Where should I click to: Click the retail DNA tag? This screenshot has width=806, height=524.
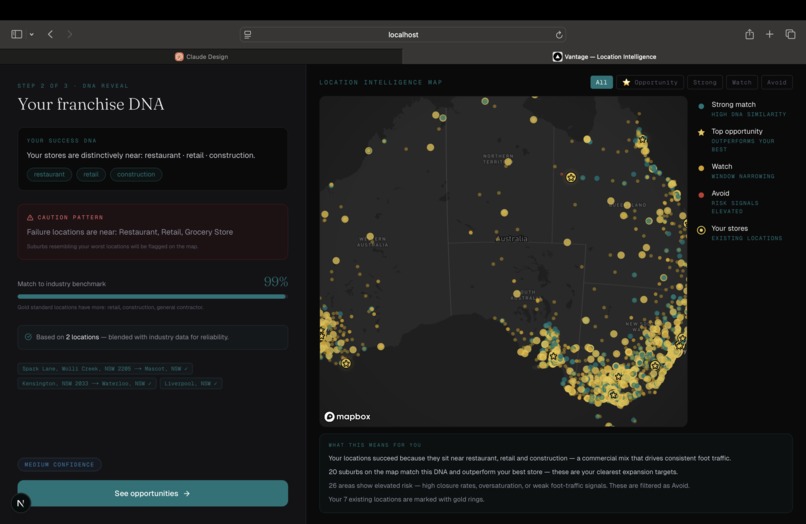[91, 174]
